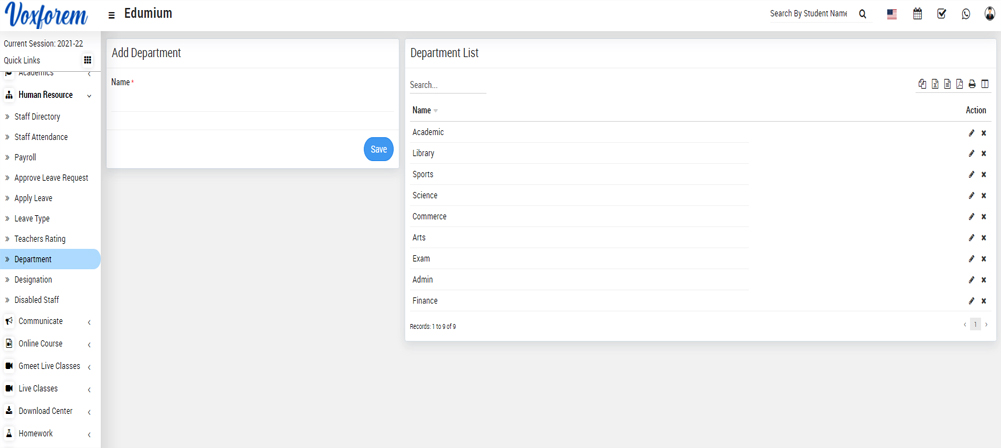The image size is (1001, 448).
Task: Focus the department Name input field
Action: click(250, 101)
